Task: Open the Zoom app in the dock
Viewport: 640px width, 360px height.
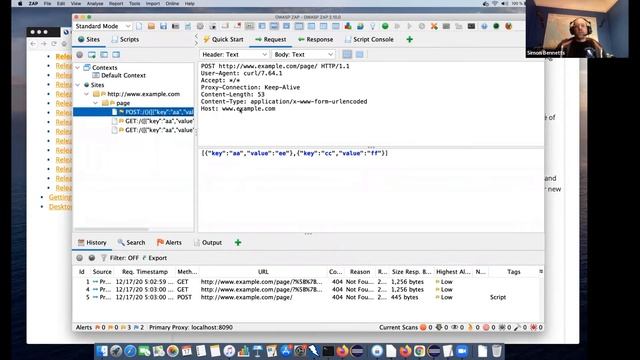Action: (462, 351)
